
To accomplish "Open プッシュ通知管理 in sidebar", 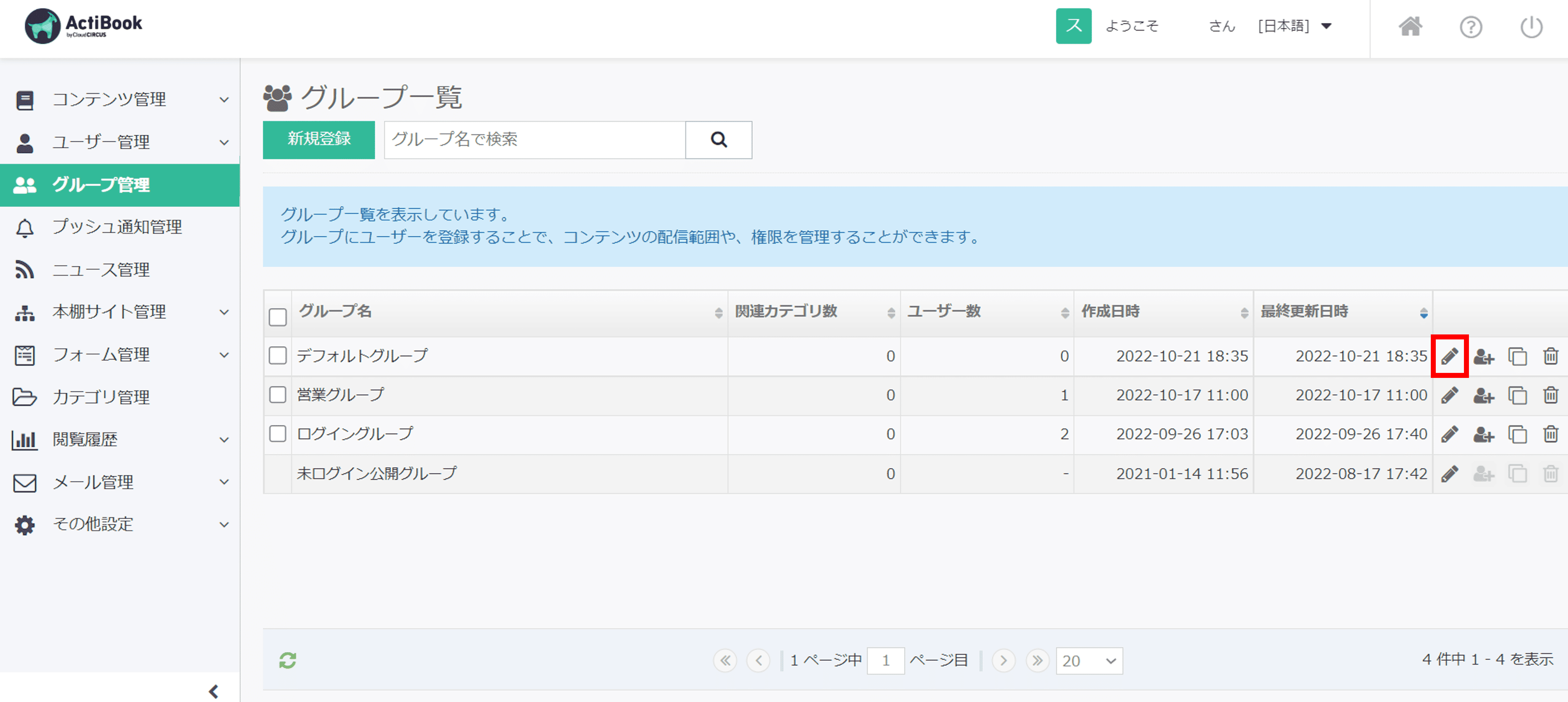I will [120, 227].
